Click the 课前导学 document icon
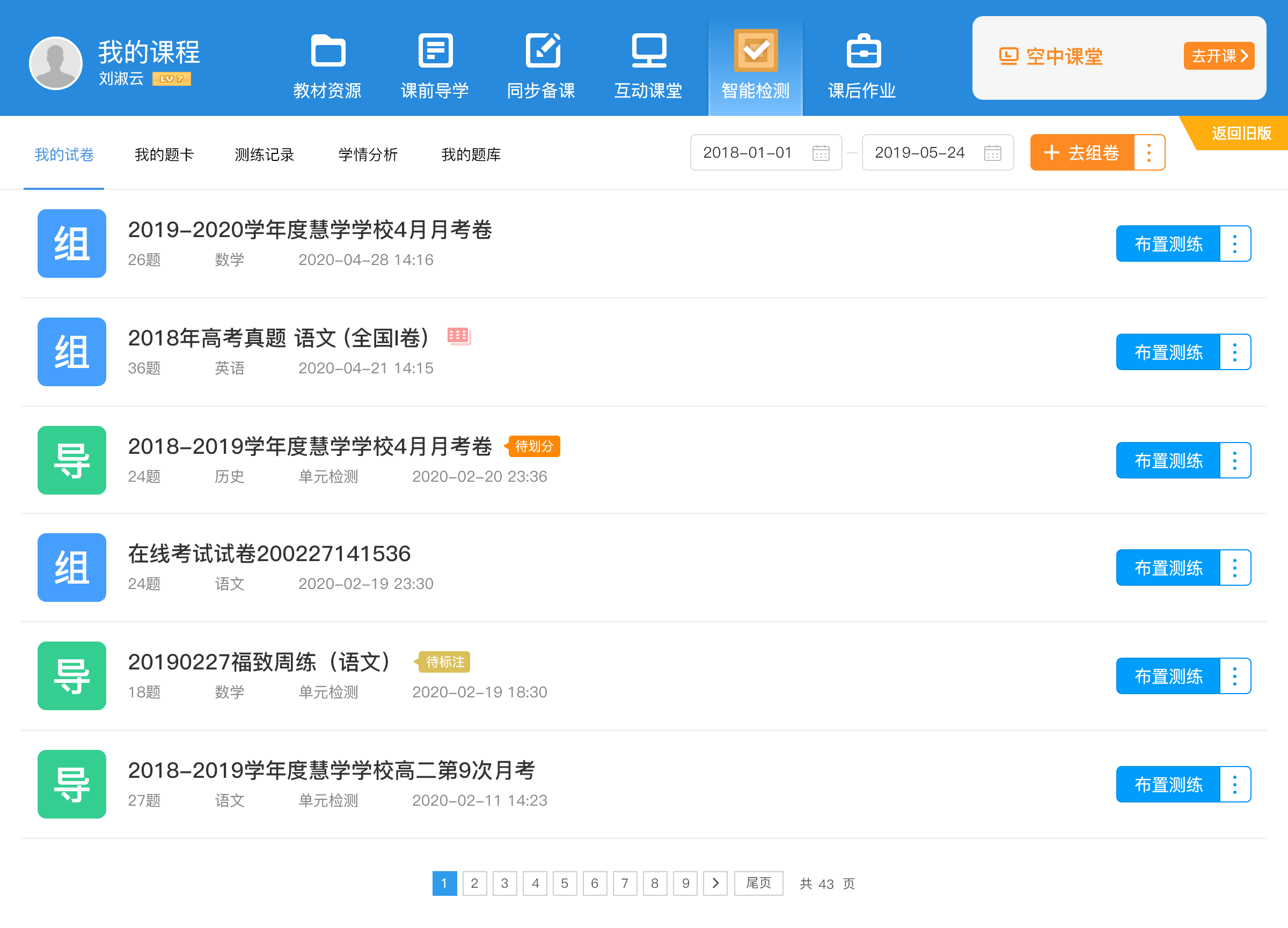1288x928 pixels. 435,51
